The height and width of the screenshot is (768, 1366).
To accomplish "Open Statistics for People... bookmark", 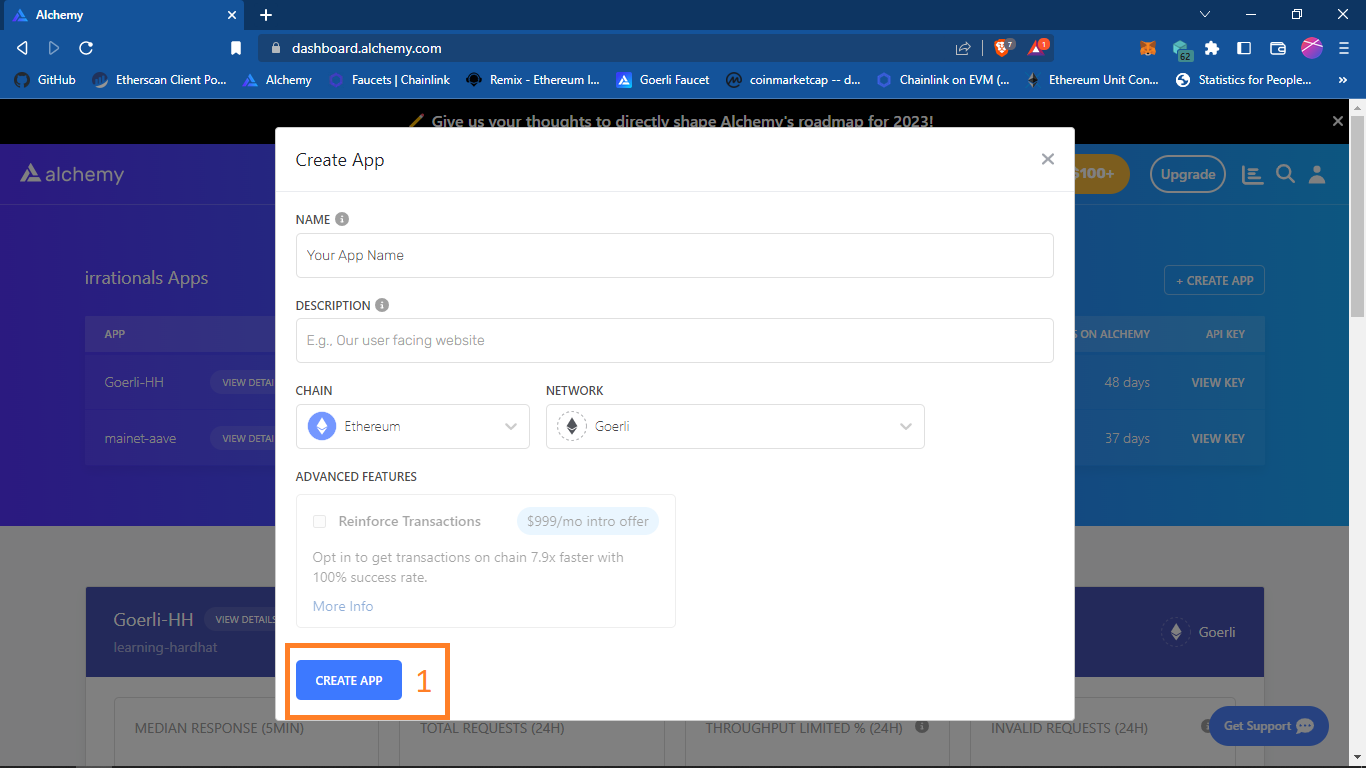I will pyautogui.click(x=1244, y=80).
